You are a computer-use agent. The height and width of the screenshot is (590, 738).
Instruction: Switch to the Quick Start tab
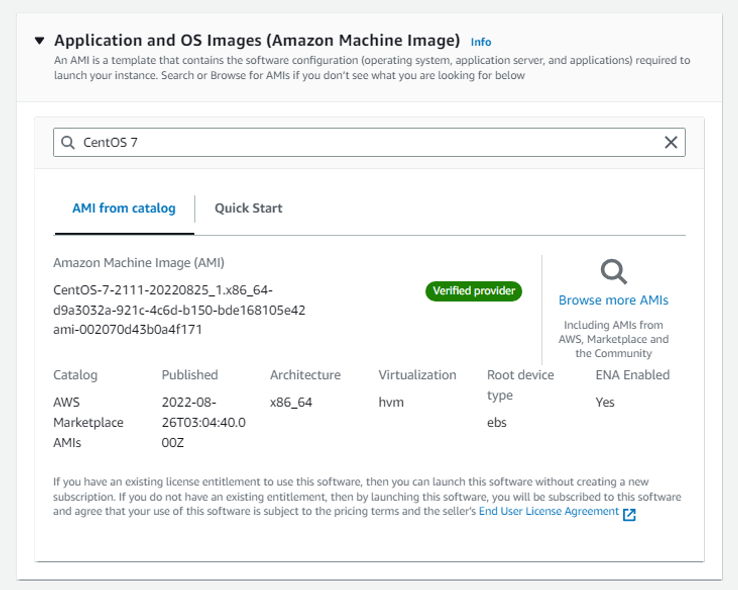click(248, 208)
